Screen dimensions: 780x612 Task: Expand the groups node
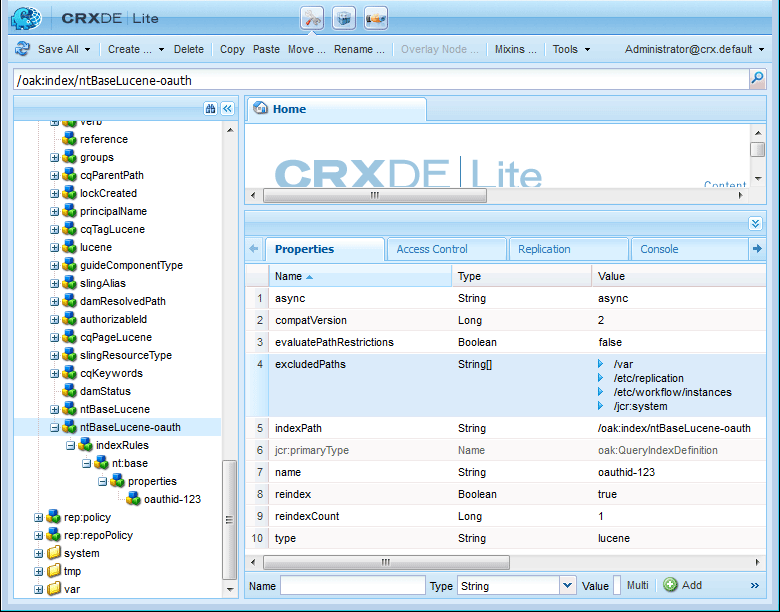click(x=55, y=157)
